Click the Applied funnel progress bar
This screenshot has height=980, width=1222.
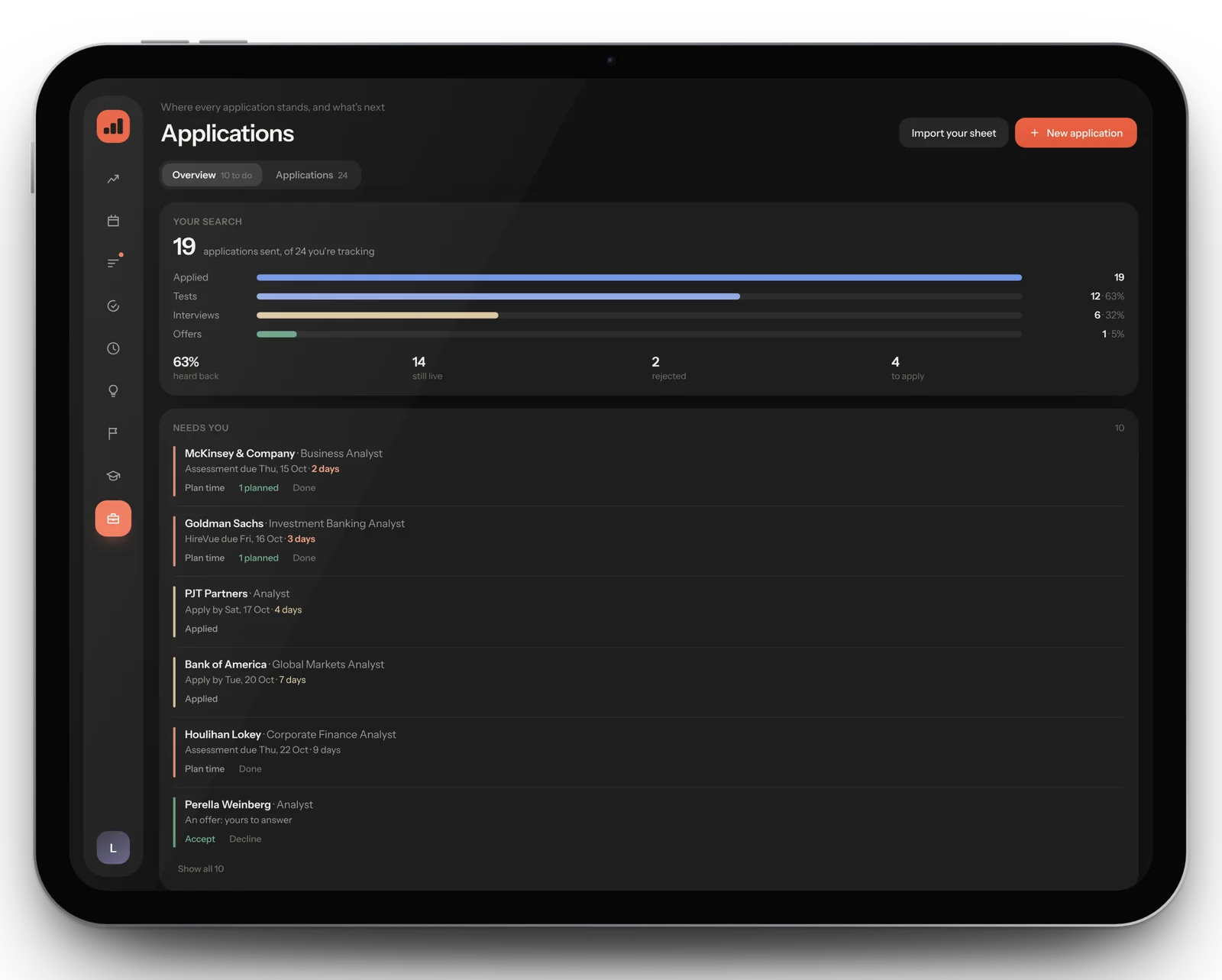[x=639, y=277]
